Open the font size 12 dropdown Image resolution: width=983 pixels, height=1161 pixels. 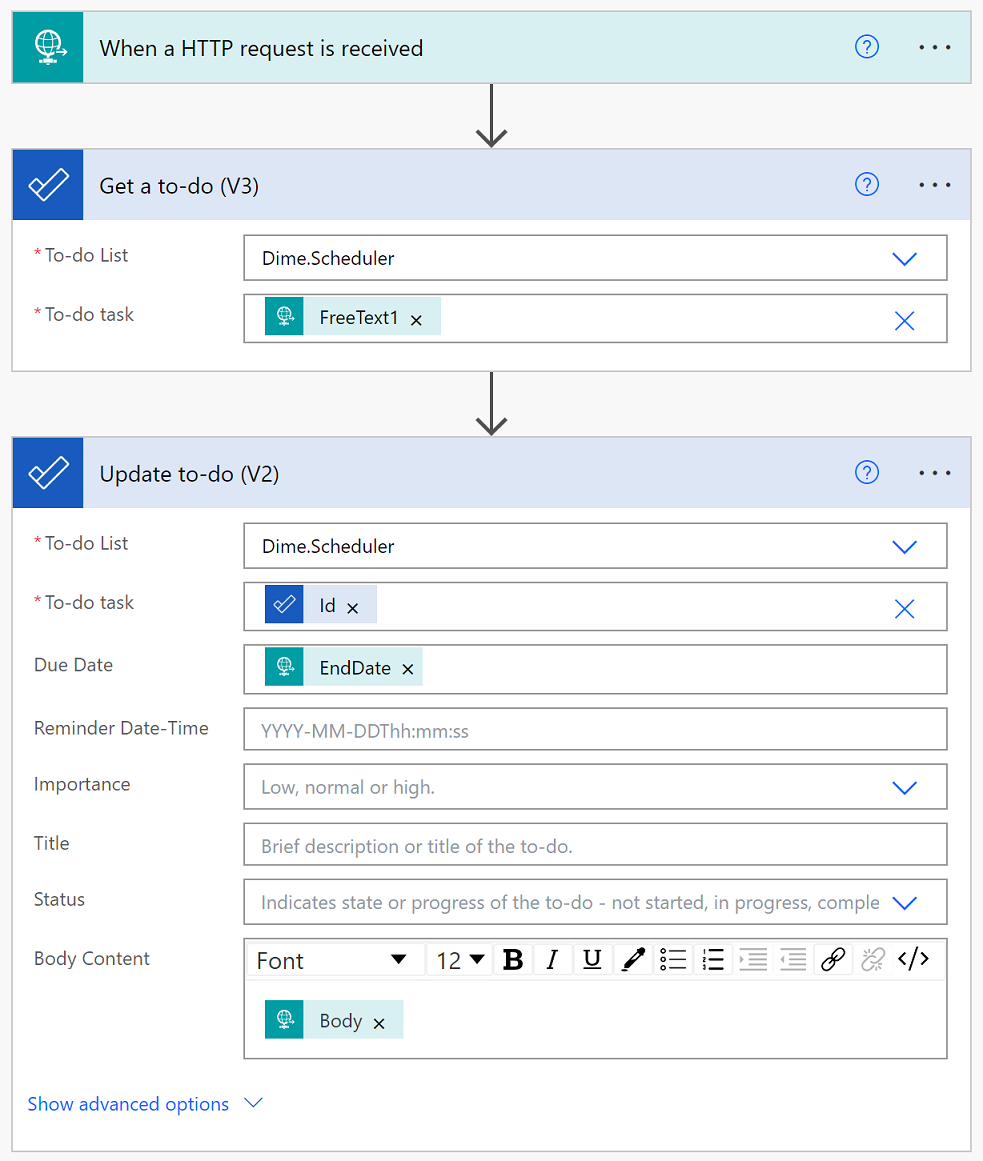point(460,960)
